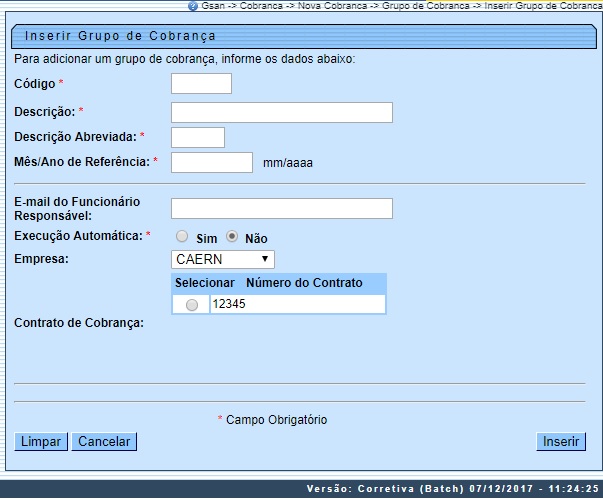
Task: Click the 12345 contract number cell
Action: click(x=297, y=305)
